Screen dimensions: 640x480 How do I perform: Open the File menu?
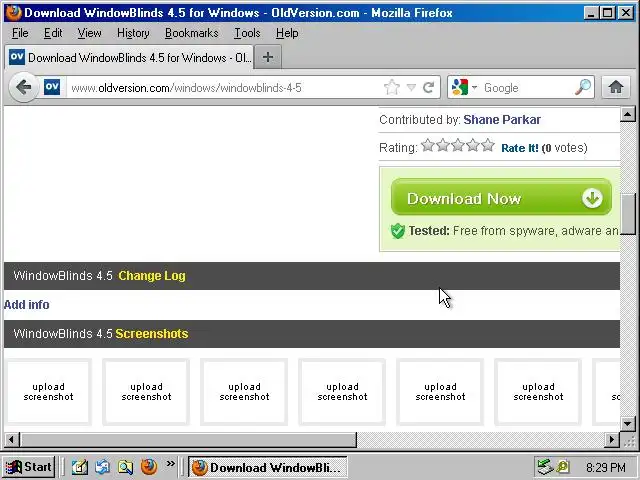point(20,33)
